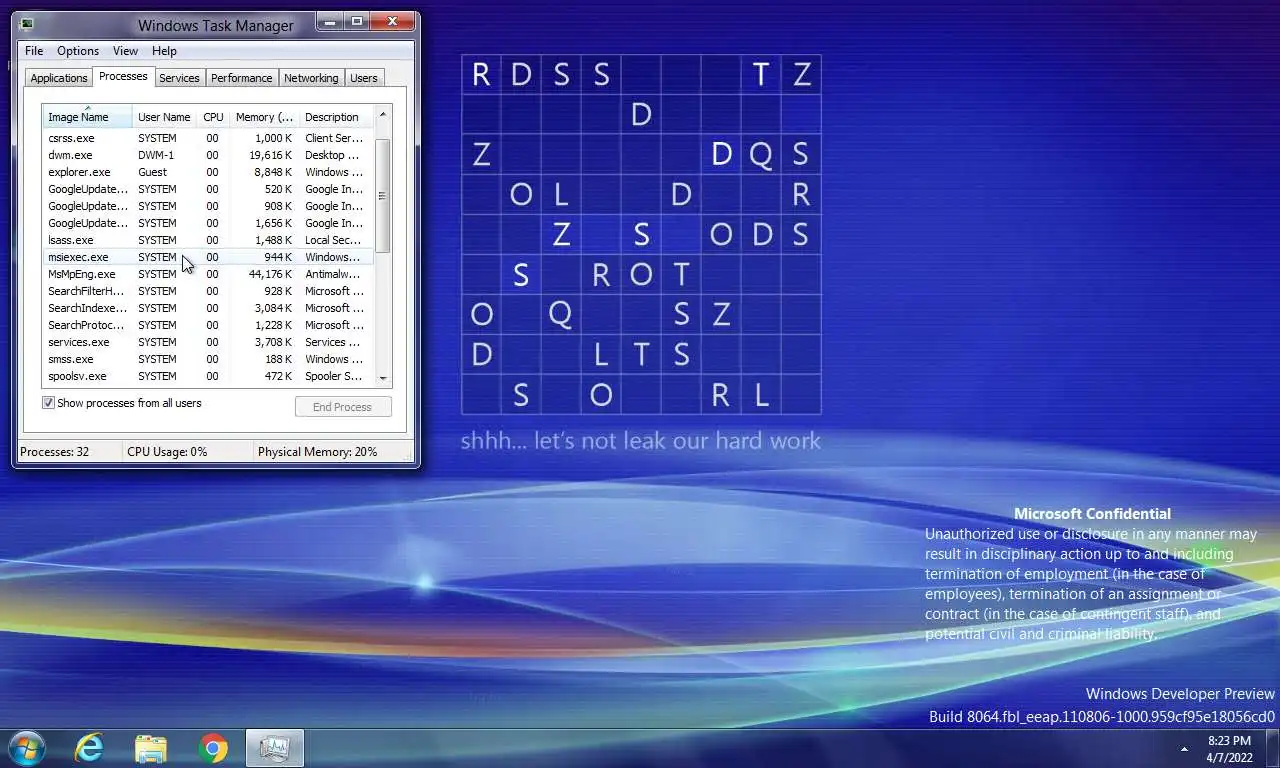This screenshot has height=768, width=1280.
Task: Open Windows Explorer folder icon
Action: click(151, 748)
